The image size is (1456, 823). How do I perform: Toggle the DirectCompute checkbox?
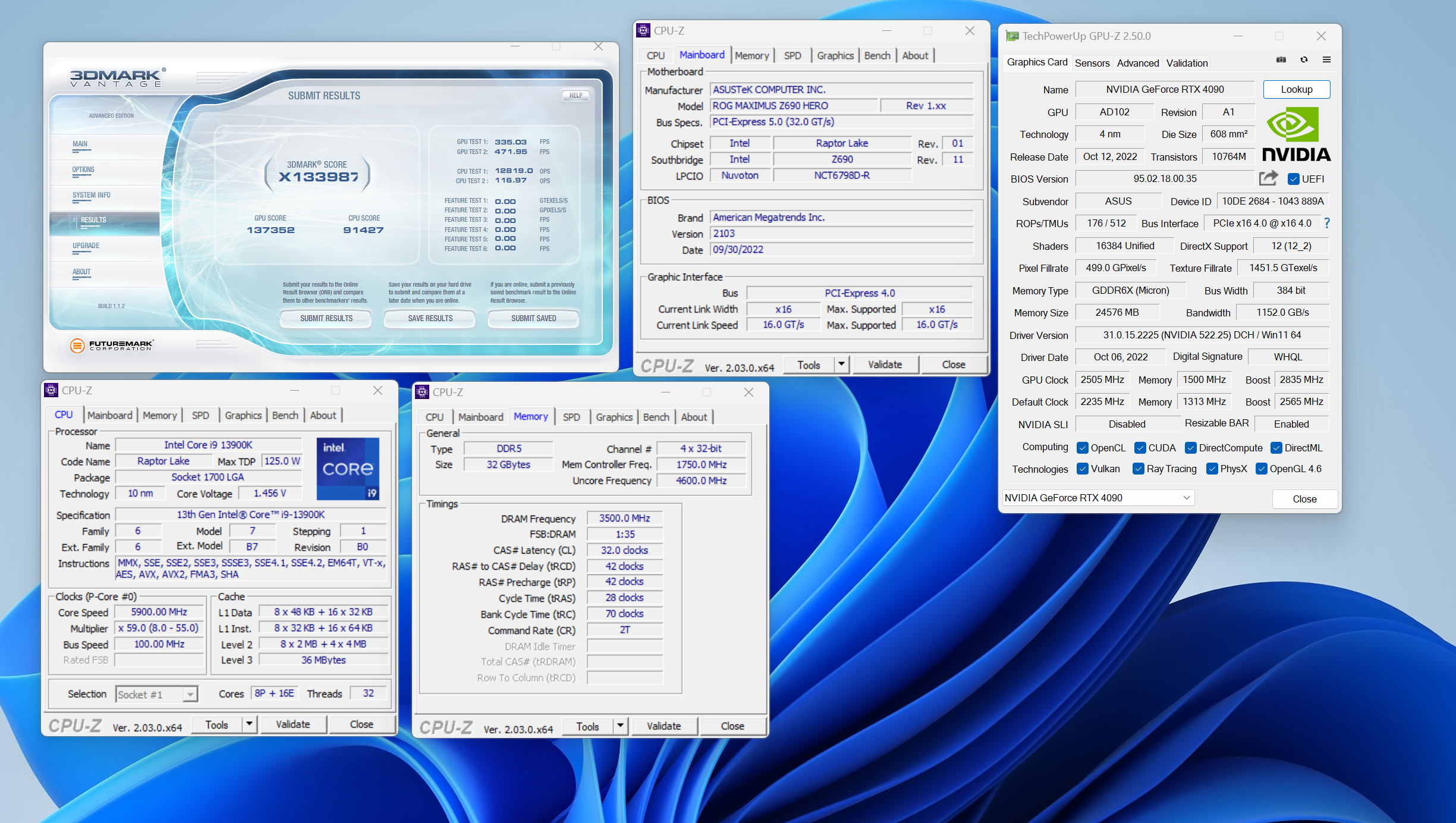[1191, 448]
